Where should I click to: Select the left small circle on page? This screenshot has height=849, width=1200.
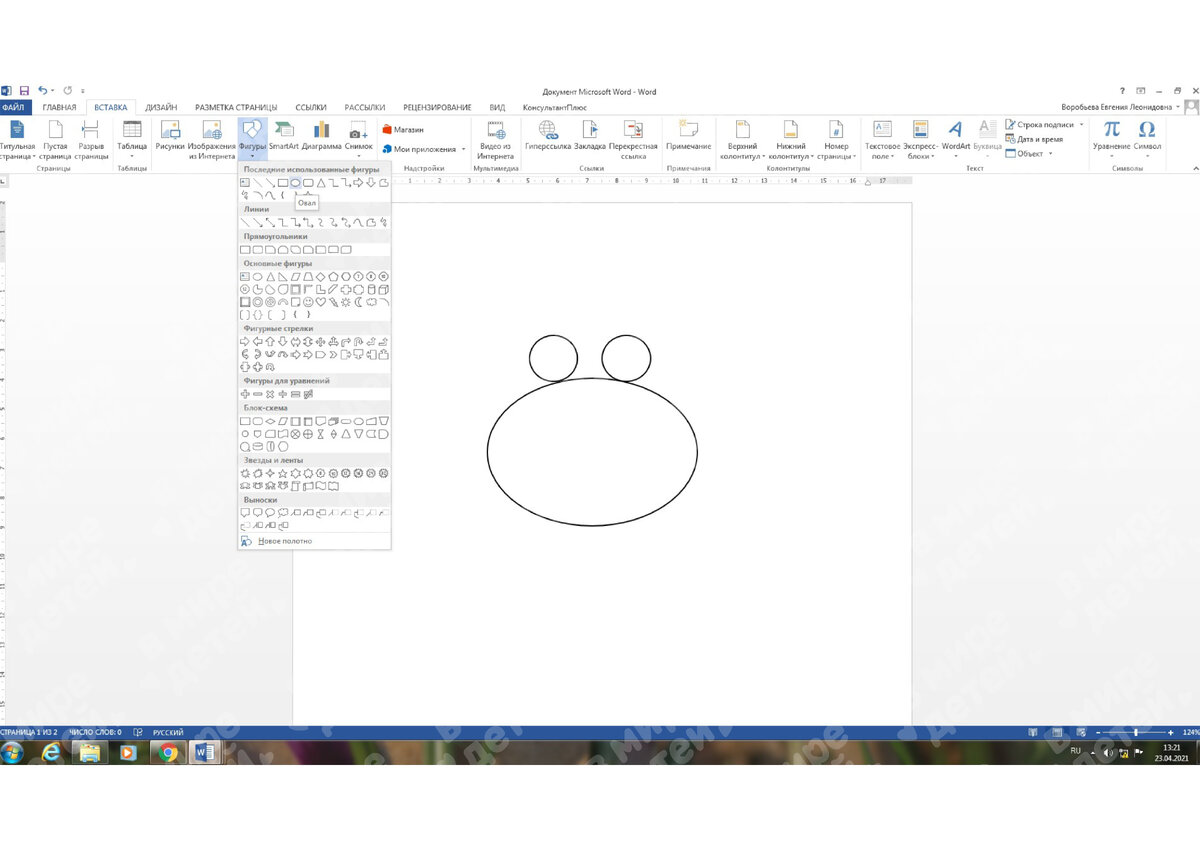point(553,358)
